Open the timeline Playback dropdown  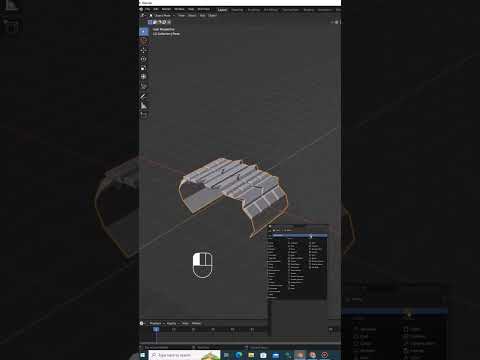pyautogui.click(x=156, y=323)
